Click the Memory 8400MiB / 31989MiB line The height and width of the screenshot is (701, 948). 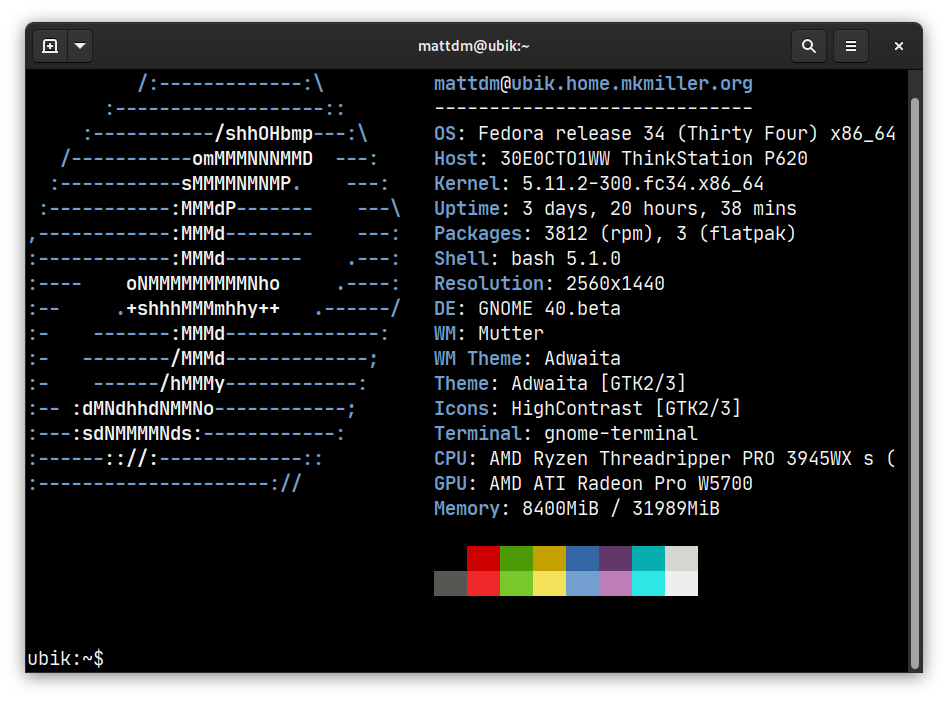tap(577, 509)
